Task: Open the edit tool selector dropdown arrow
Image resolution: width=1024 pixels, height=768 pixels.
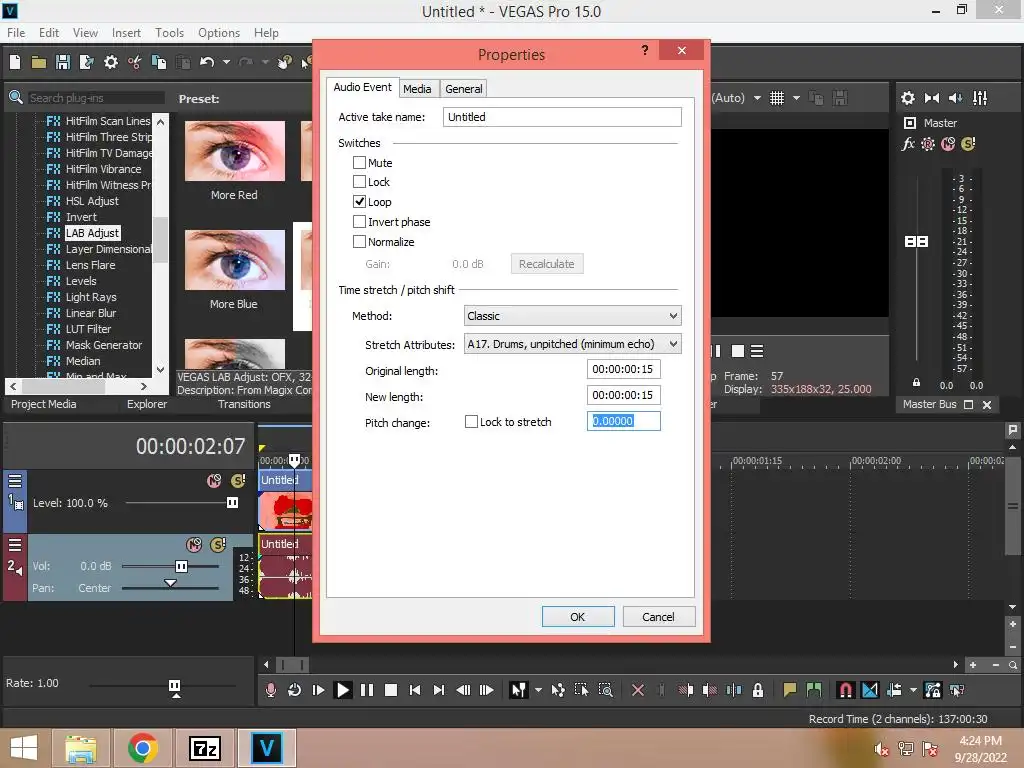Action: click(x=538, y=690)
